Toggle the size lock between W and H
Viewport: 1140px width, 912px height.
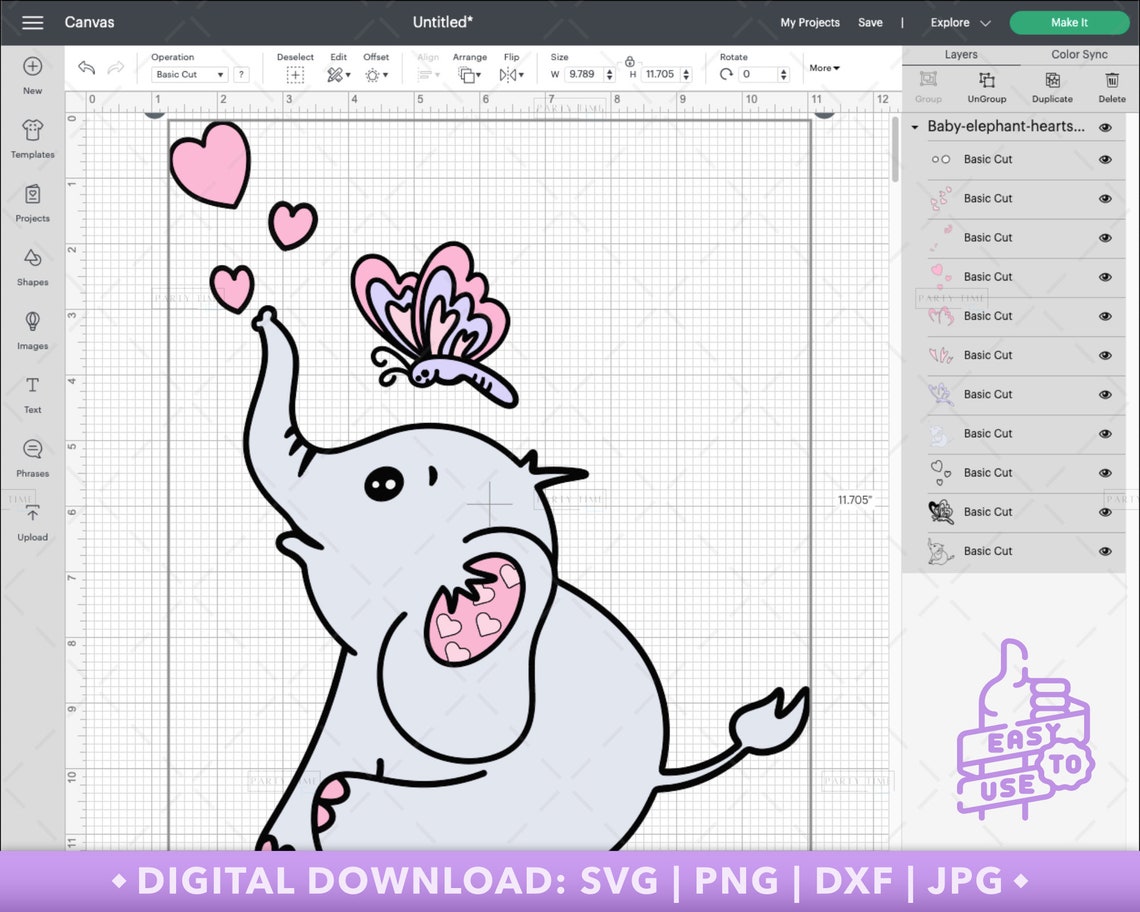click(x=628, y=63)
